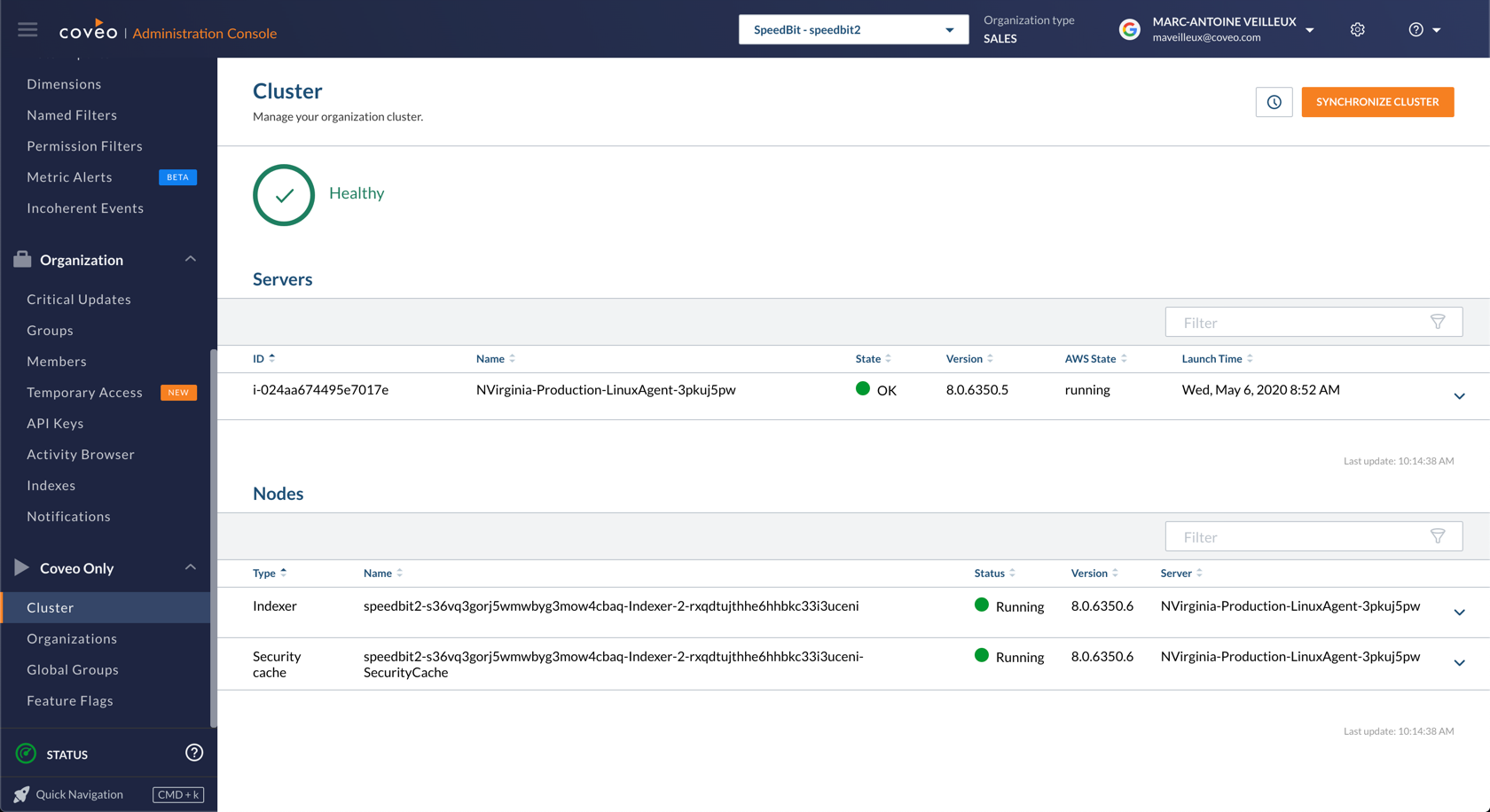Click the Healthy checkmark circle
The height and width of the screenshot is (812, 1490).
click(284, 195)
